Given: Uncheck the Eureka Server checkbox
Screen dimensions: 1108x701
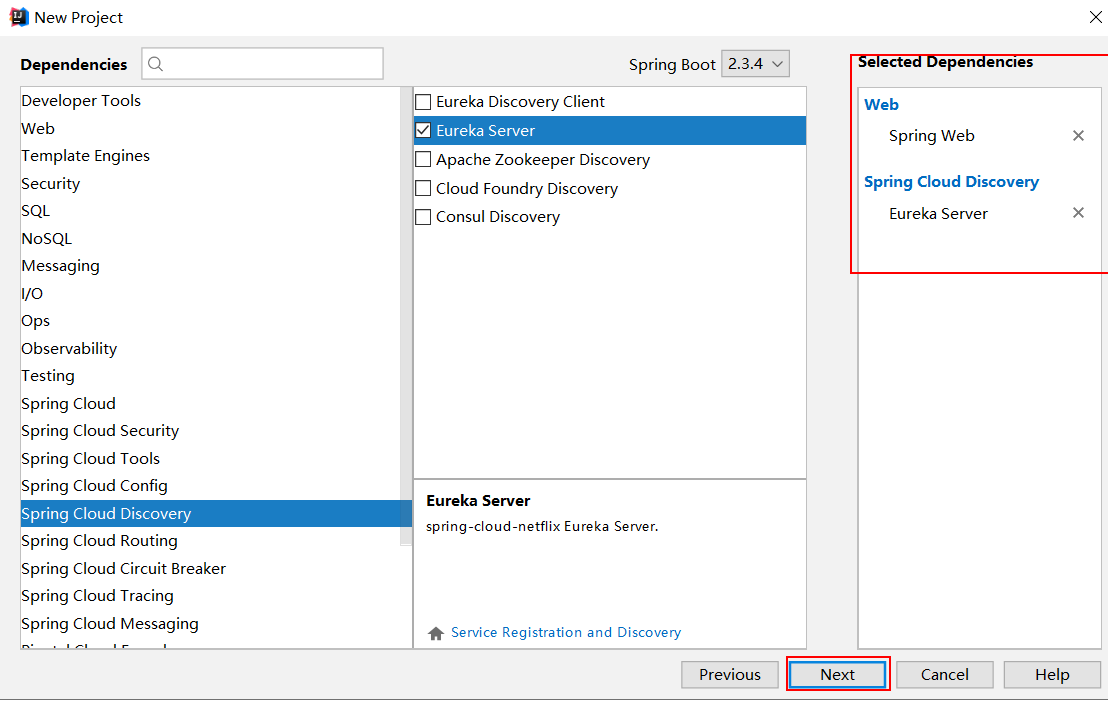Looking at the screenshot, I should (423, 131).
